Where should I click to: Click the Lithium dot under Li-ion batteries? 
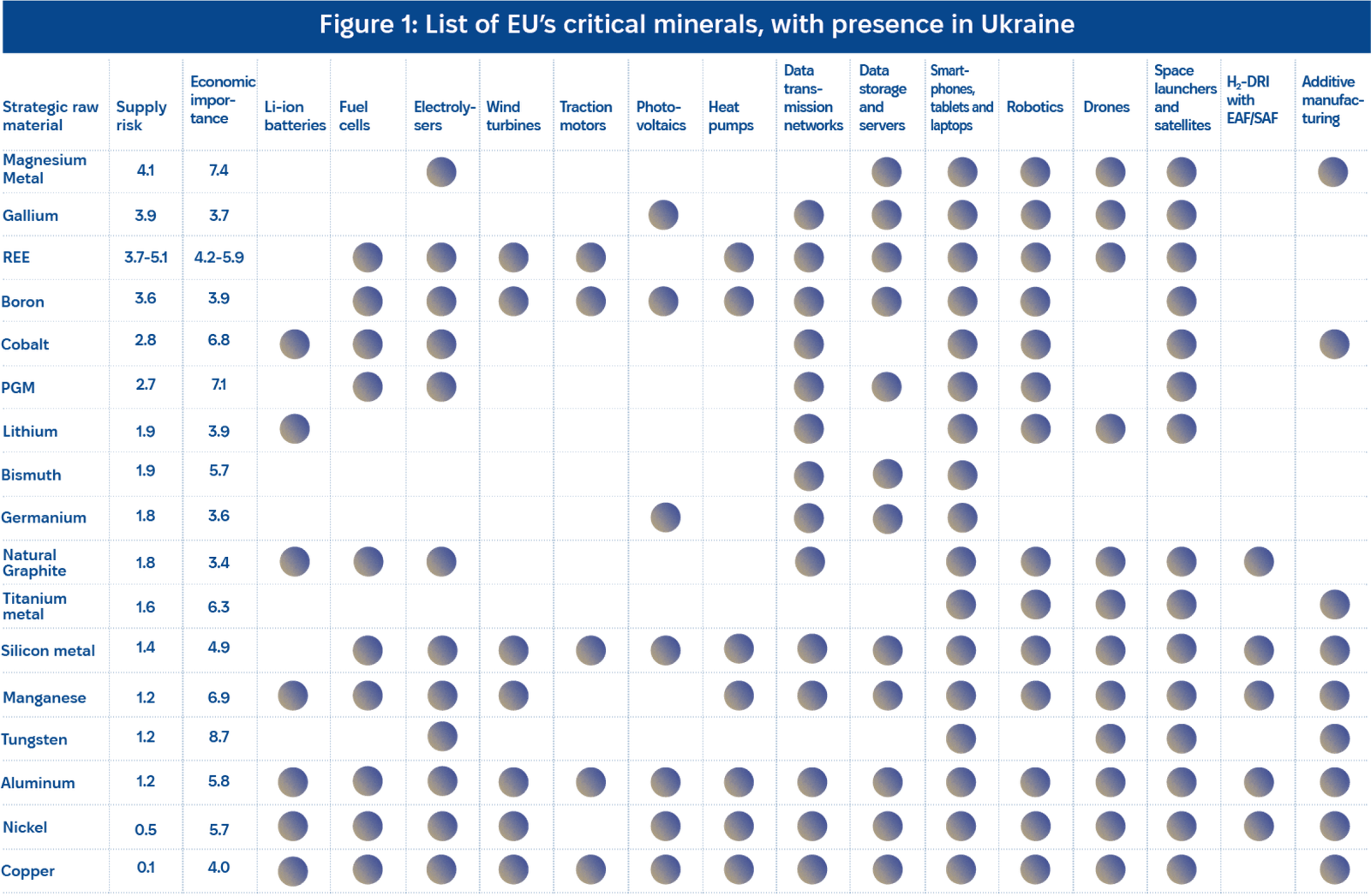(294, 428)
